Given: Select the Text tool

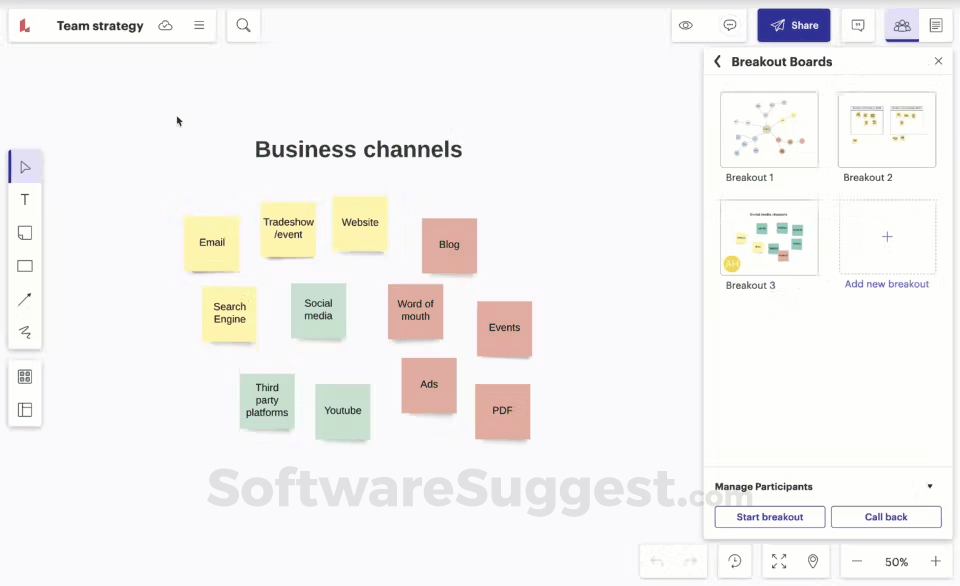Looking at the screenshot, I should coord(25,199).
